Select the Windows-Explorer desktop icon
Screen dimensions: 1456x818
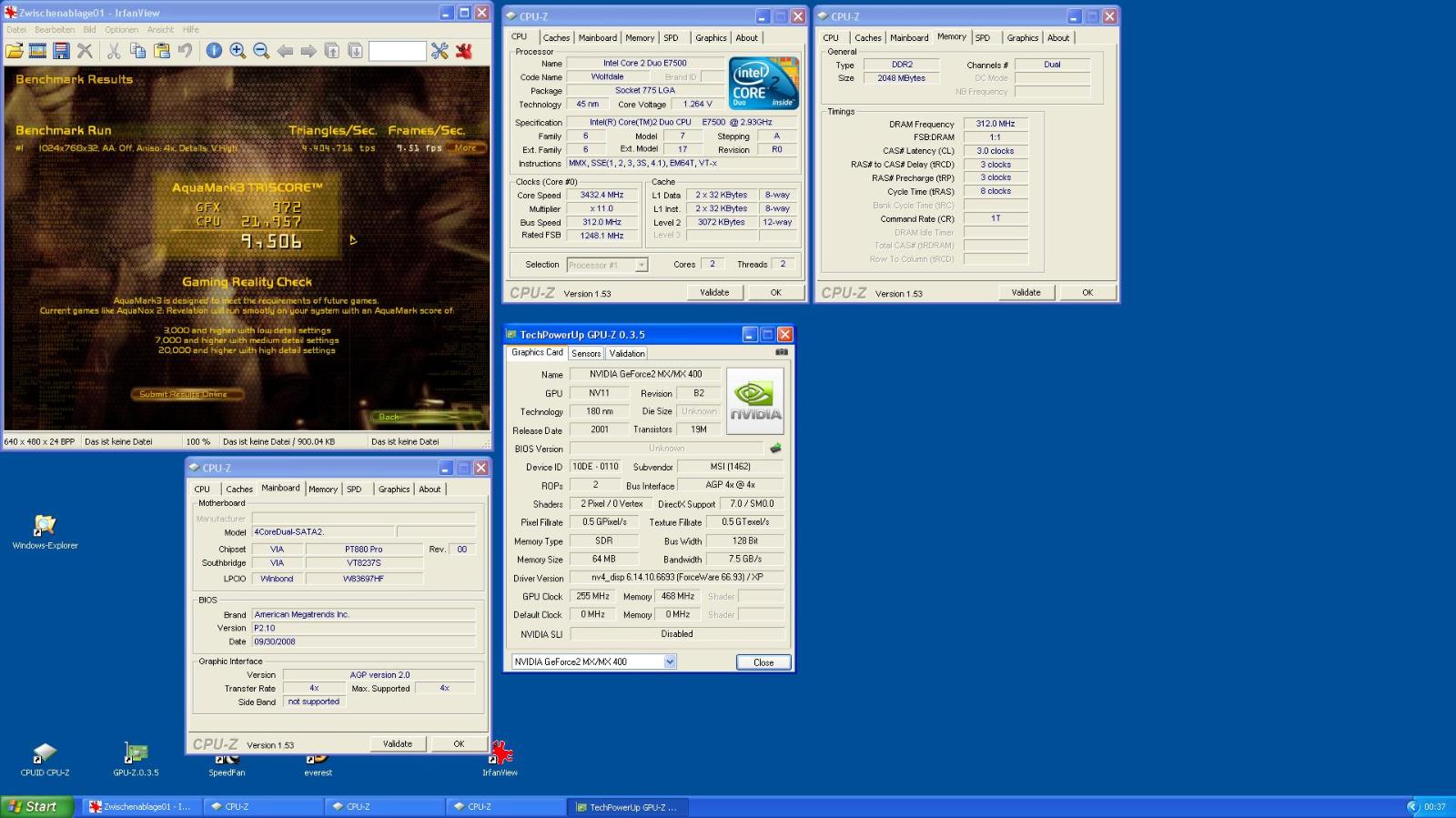45,531
